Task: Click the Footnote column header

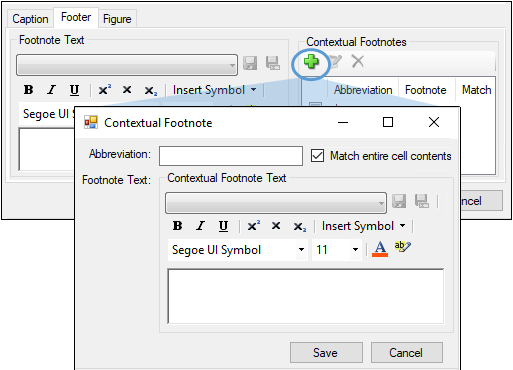Action: click(x=426, y=90)
